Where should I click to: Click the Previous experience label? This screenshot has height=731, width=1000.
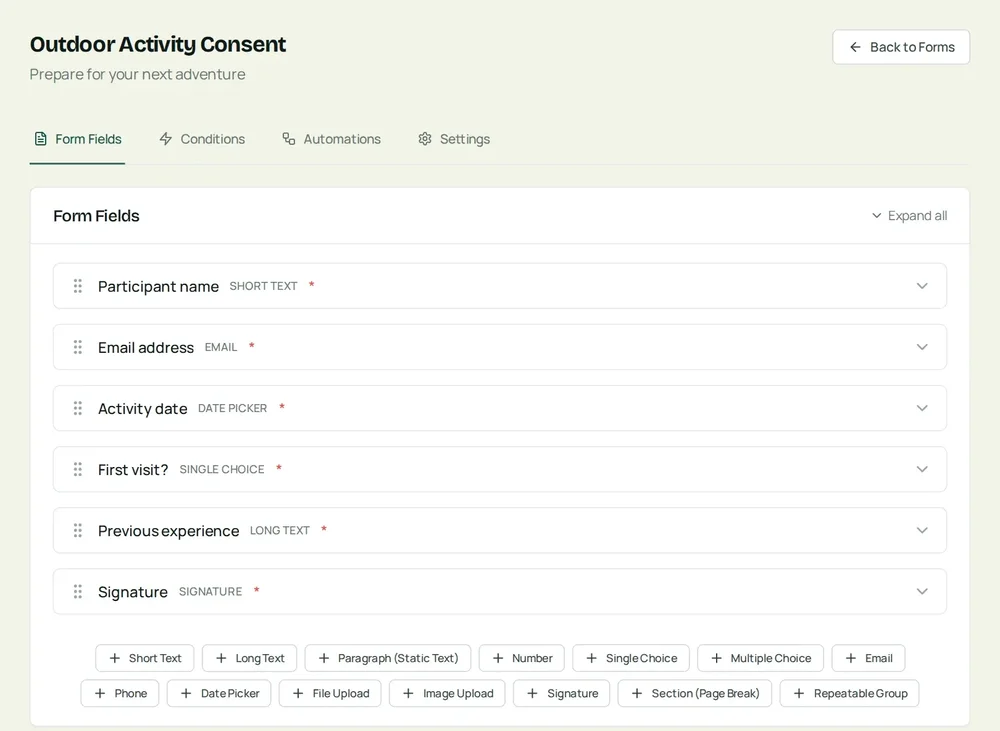coord(168,531)
